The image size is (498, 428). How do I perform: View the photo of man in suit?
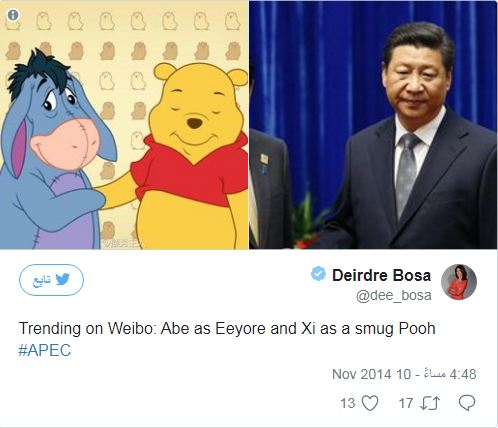[373, 125]
